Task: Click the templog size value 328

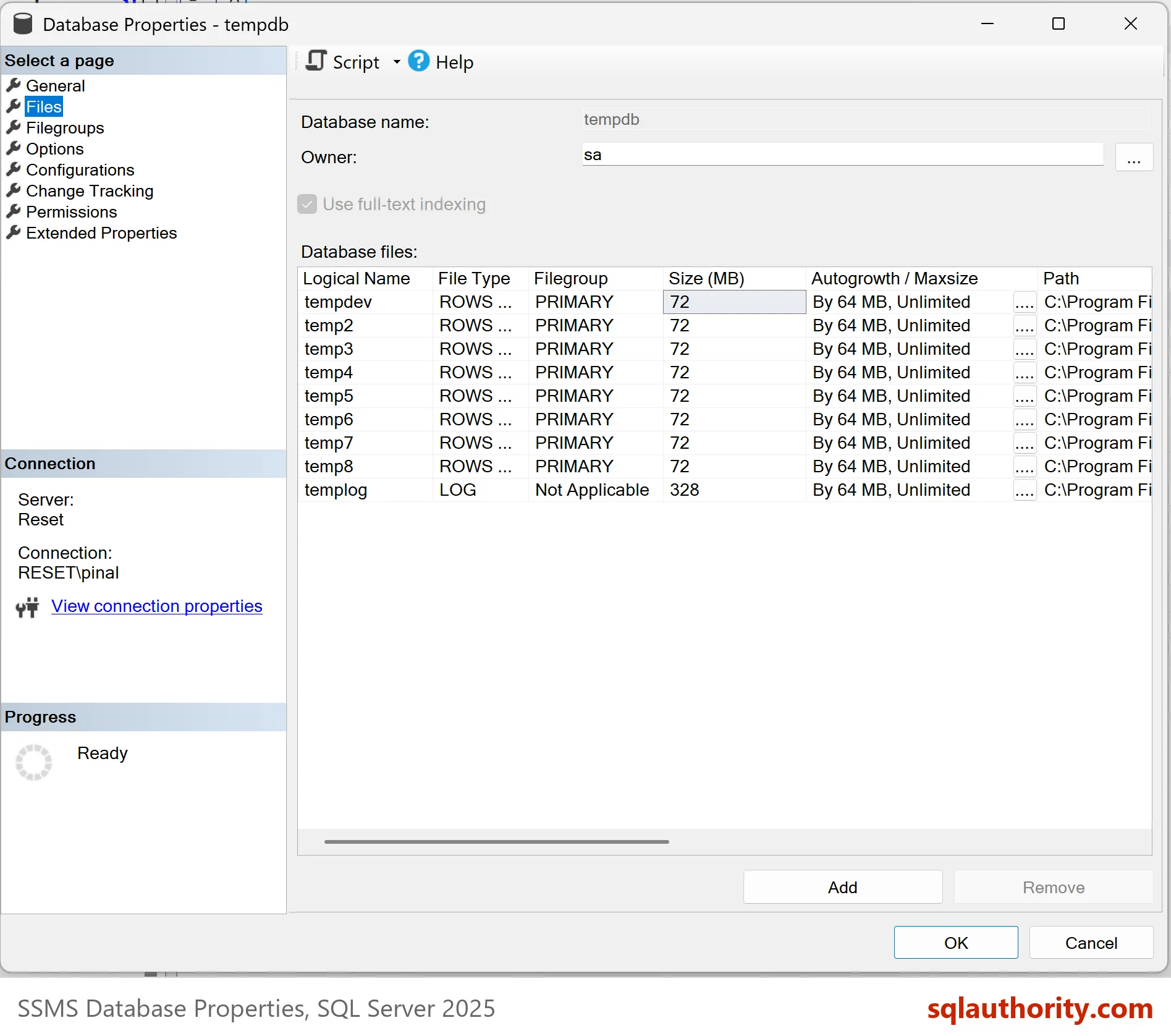Action: coord(685,490)
